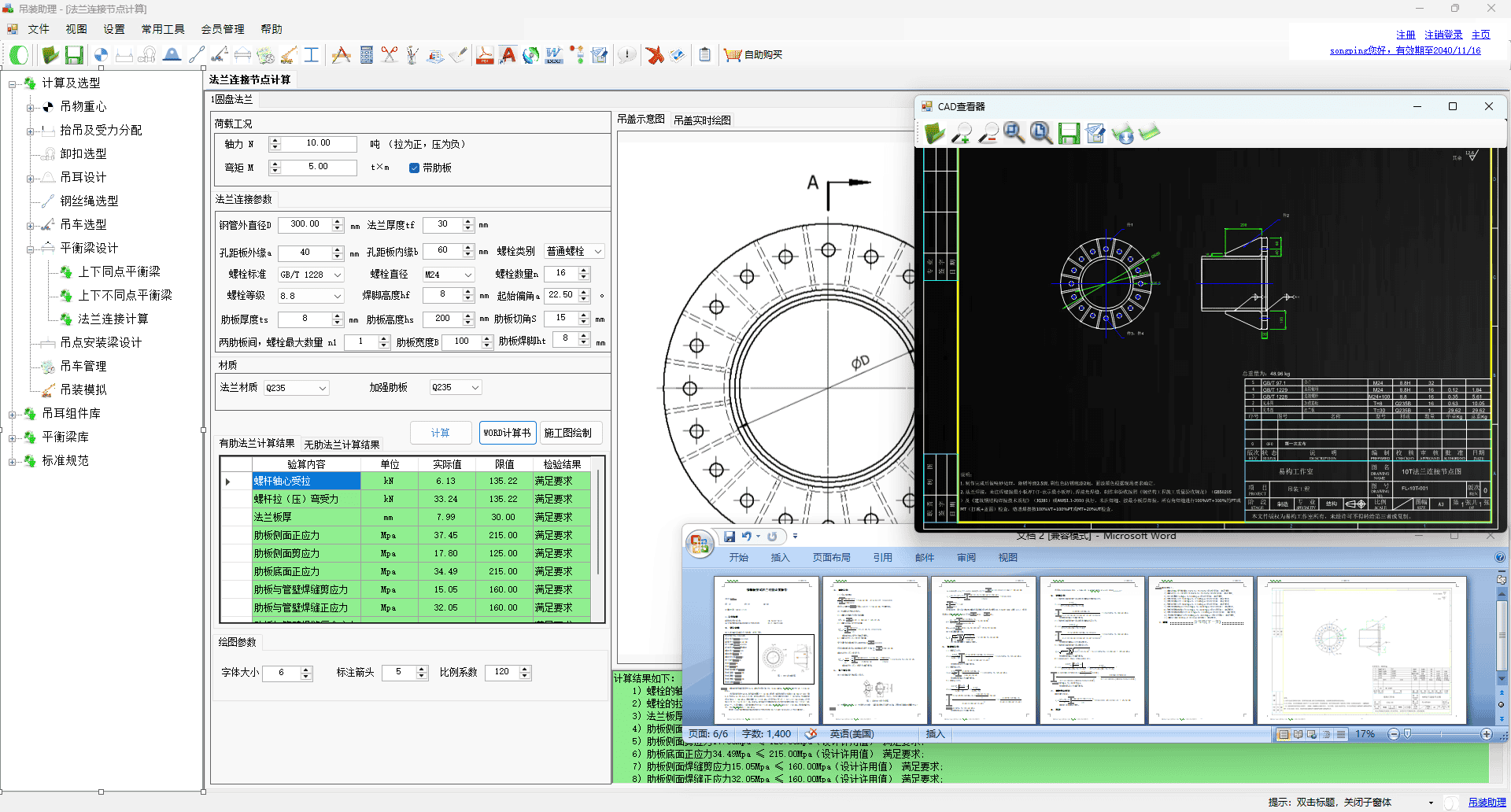Image resolution: width=1511 pixels, height=812 pixels.
Task: Click the Word zoom slider handle
Action: pyautogui.click(x=1407, y=734)
